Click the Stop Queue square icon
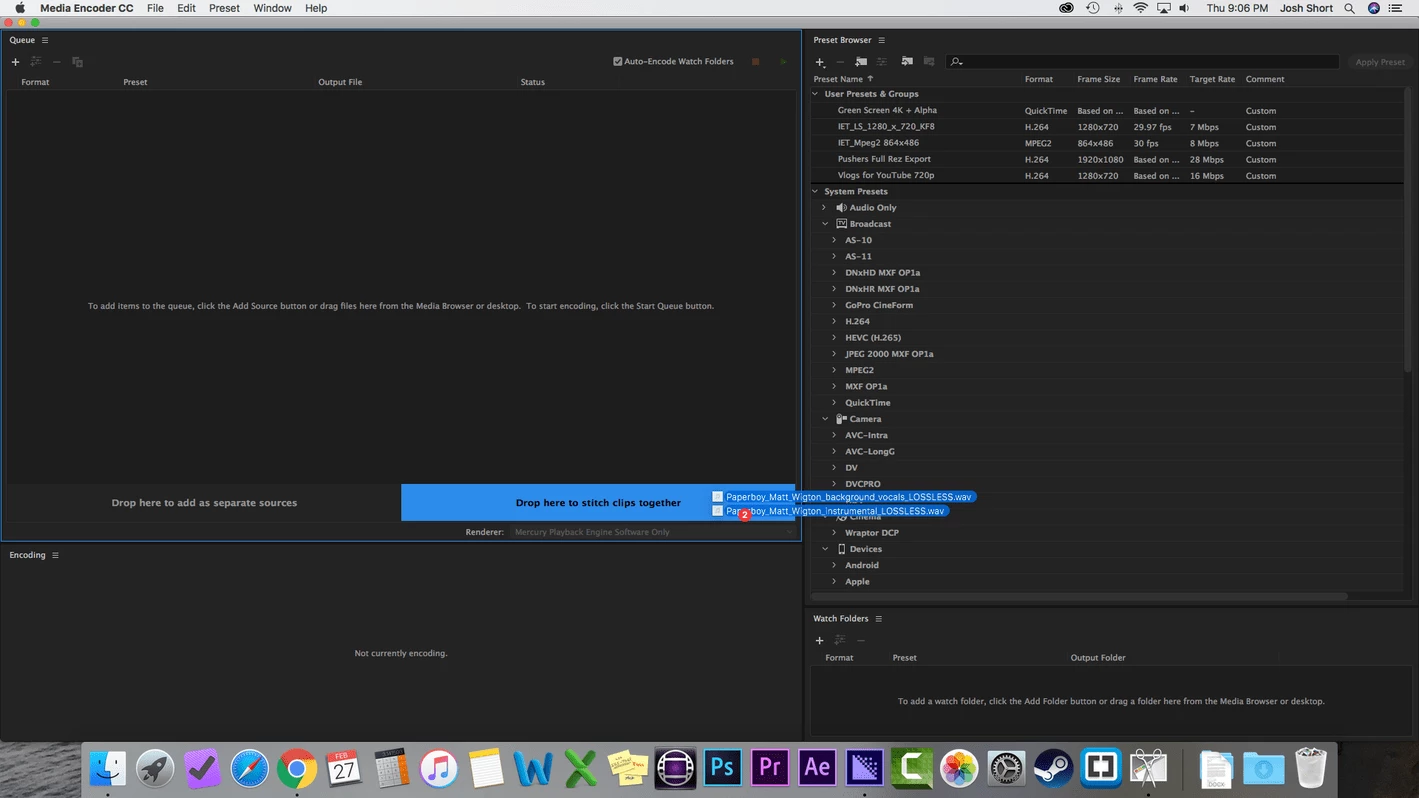The image size is (1419, 798). coord(756,62)
